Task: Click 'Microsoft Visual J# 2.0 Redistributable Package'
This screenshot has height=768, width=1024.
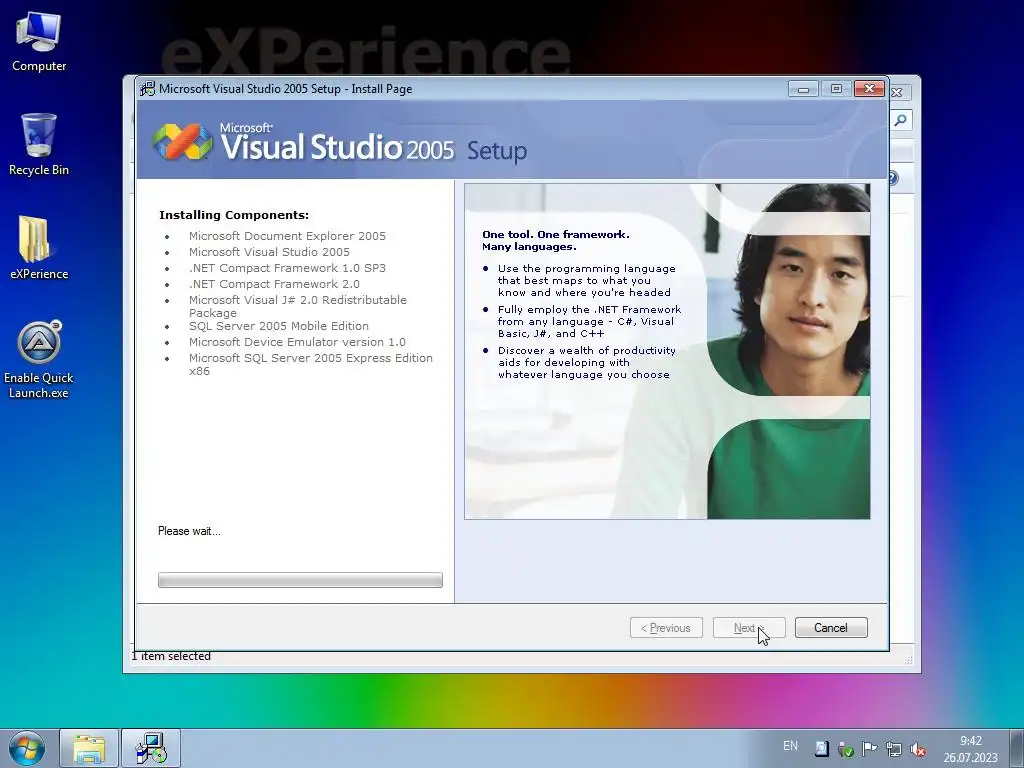Action: [x=298, y=306]
